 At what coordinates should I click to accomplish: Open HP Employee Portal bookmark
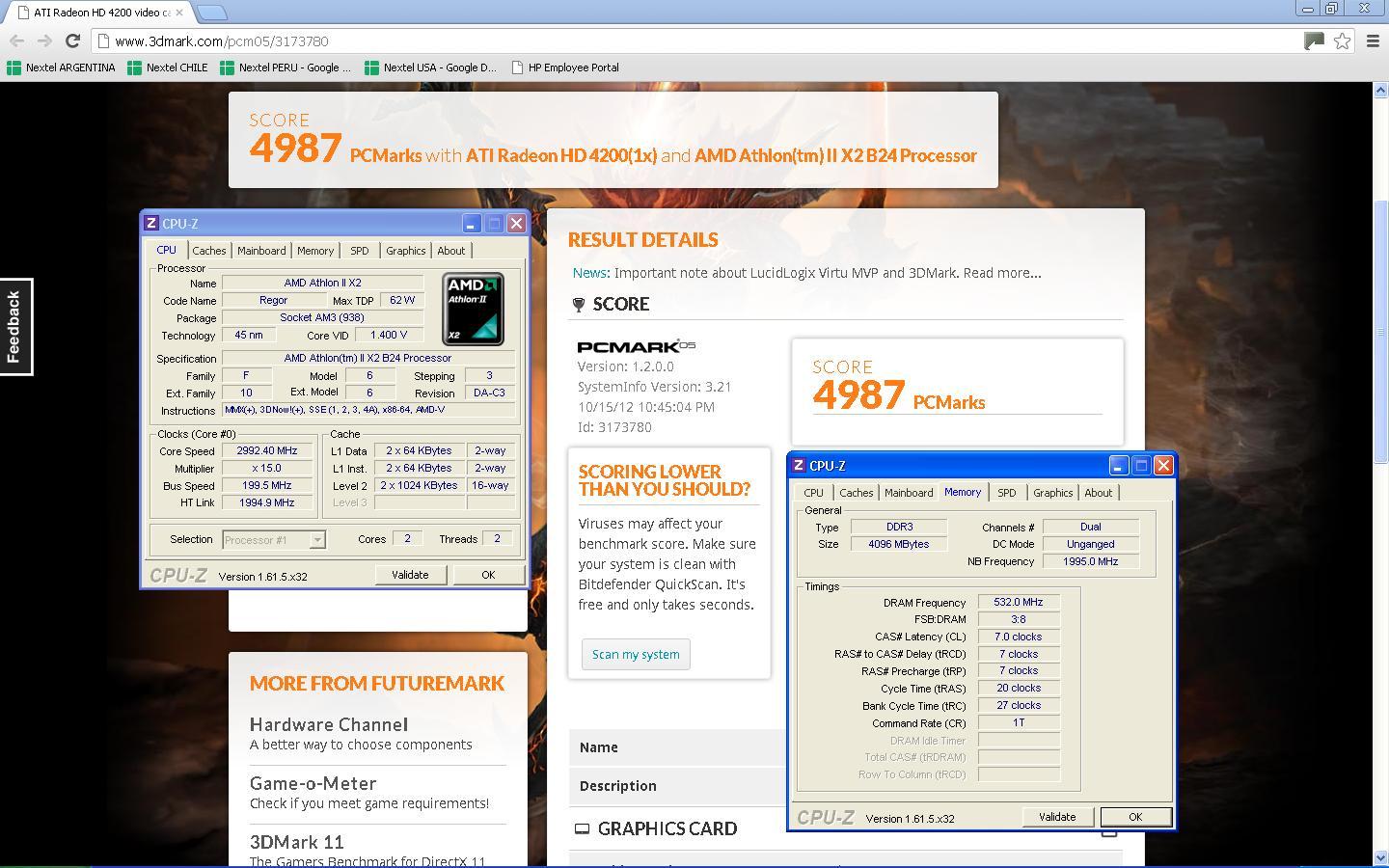565,68
